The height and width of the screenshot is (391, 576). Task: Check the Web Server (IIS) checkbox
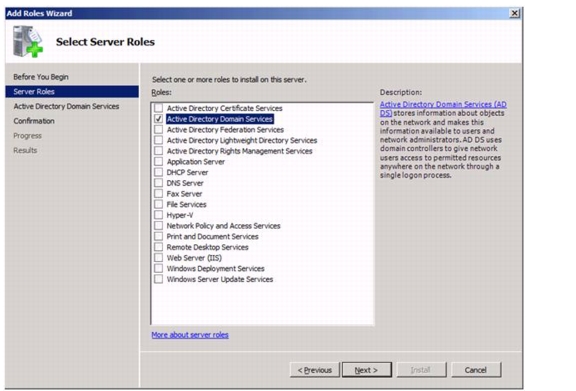click(158, 257)
